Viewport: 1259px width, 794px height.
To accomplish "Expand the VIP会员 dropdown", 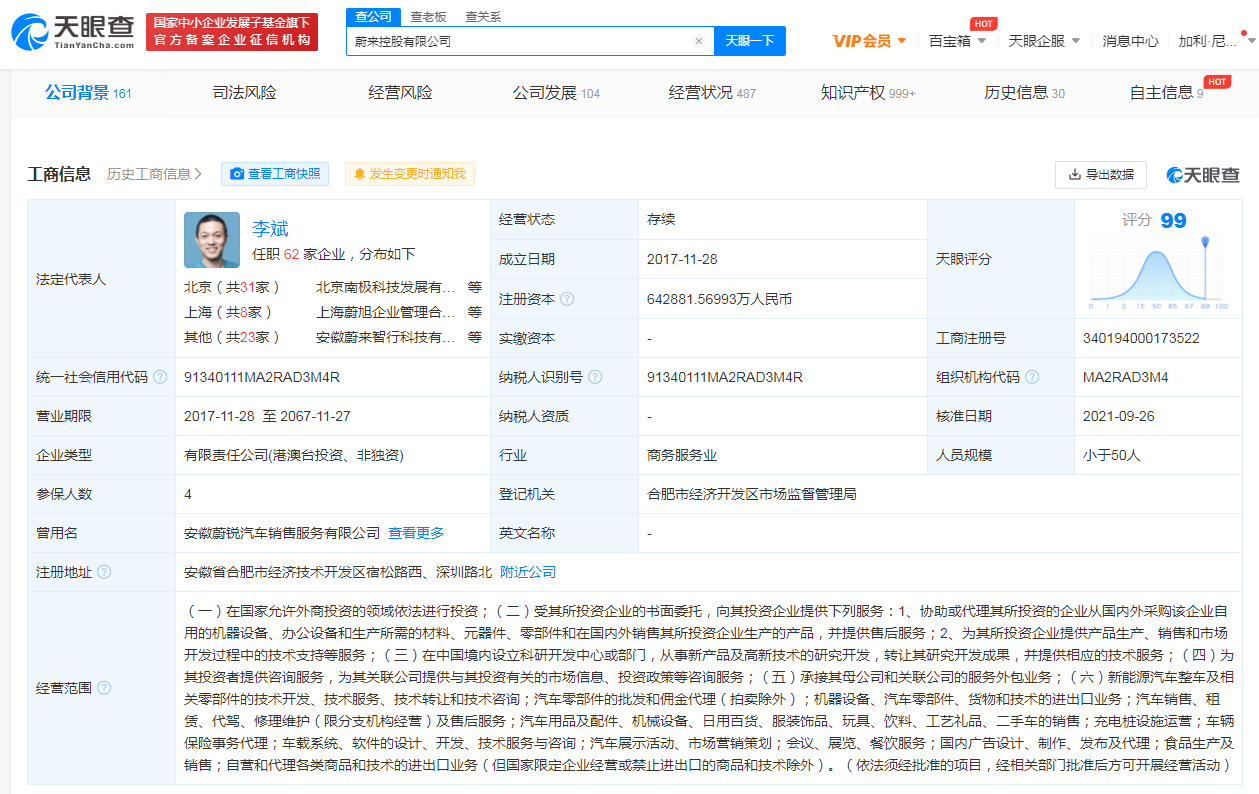I will coord(869,41).
